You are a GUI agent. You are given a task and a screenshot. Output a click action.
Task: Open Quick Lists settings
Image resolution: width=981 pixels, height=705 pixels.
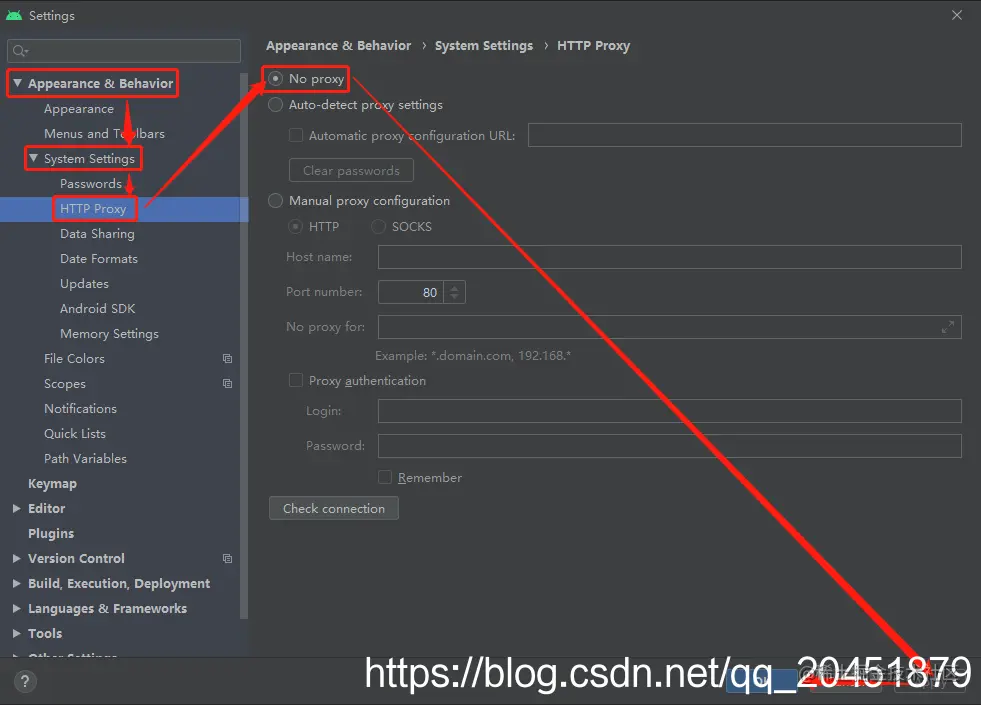[x=75, y=434]
